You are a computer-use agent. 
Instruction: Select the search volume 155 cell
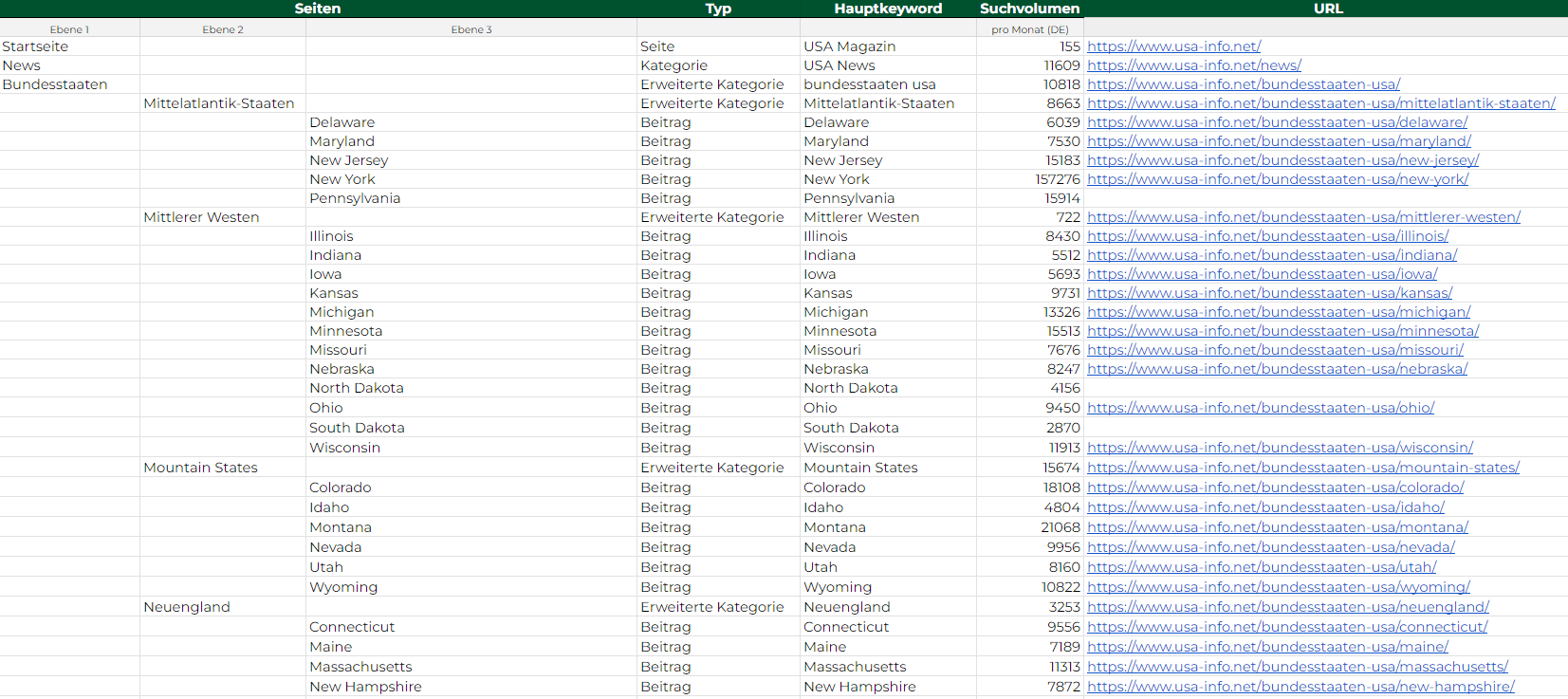[1030, 46]
